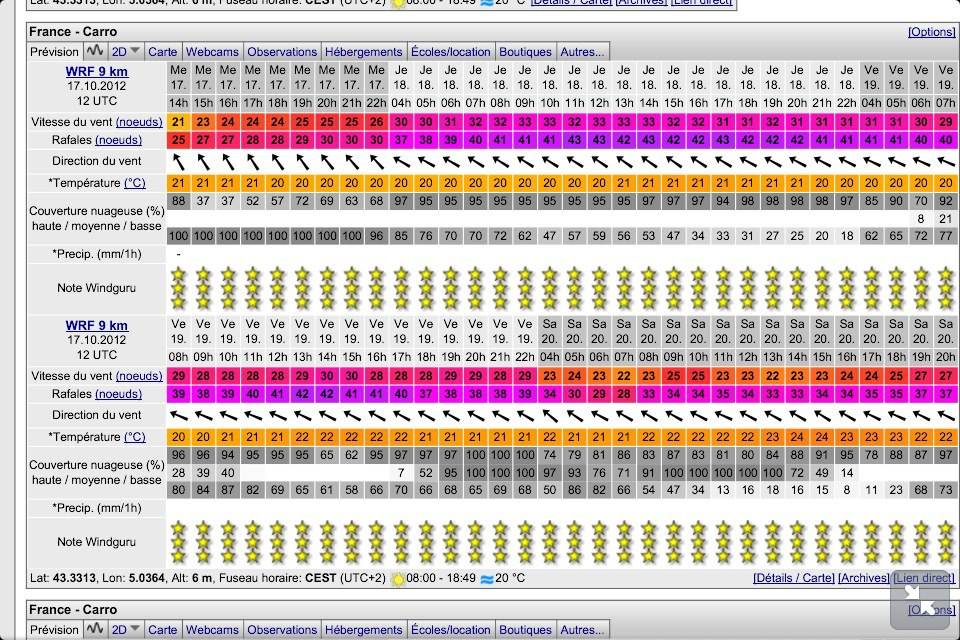Click the wind direction arrow for Ve 19 08h

point(178,415)
